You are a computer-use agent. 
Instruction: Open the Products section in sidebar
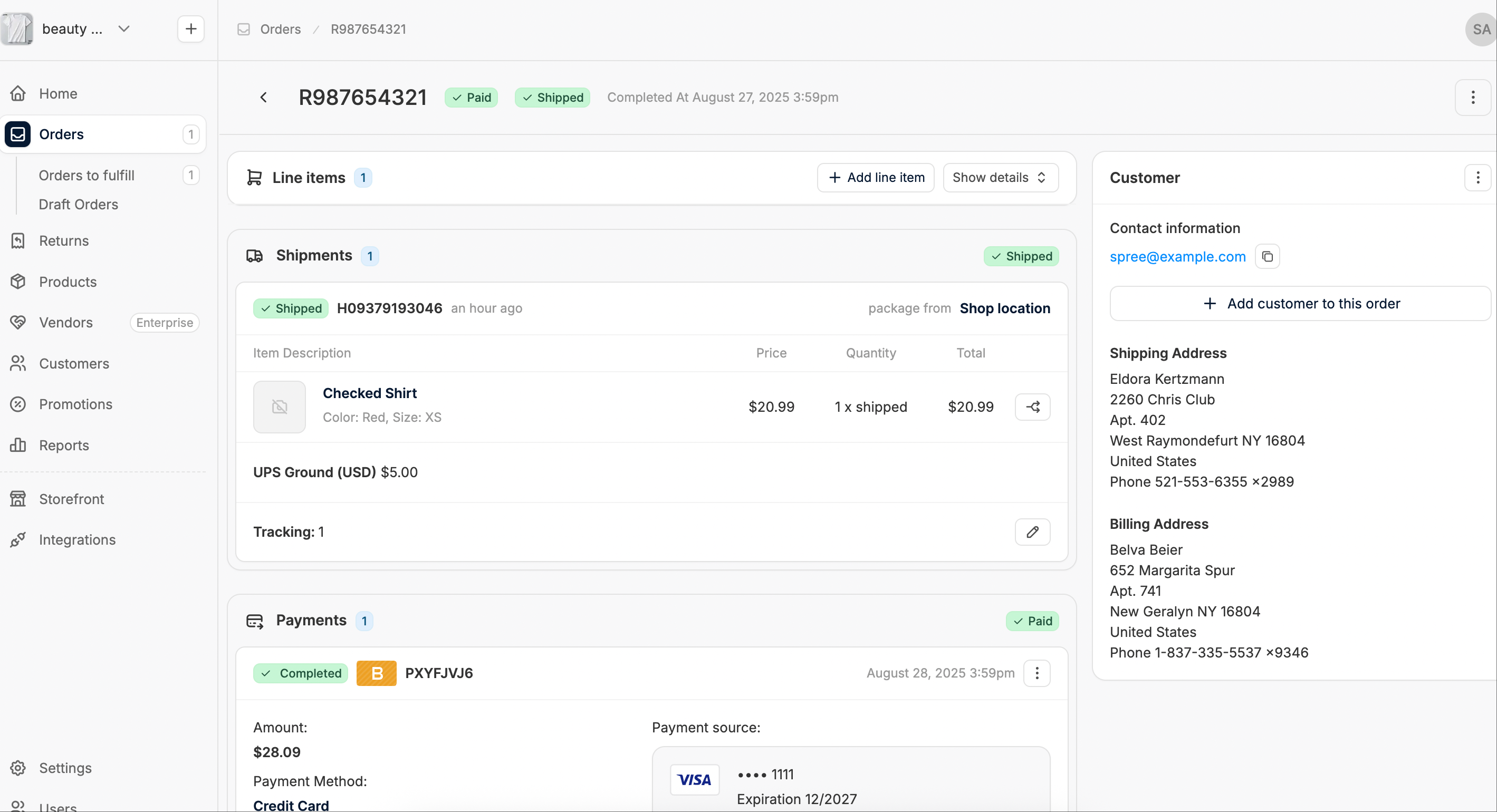68,282
